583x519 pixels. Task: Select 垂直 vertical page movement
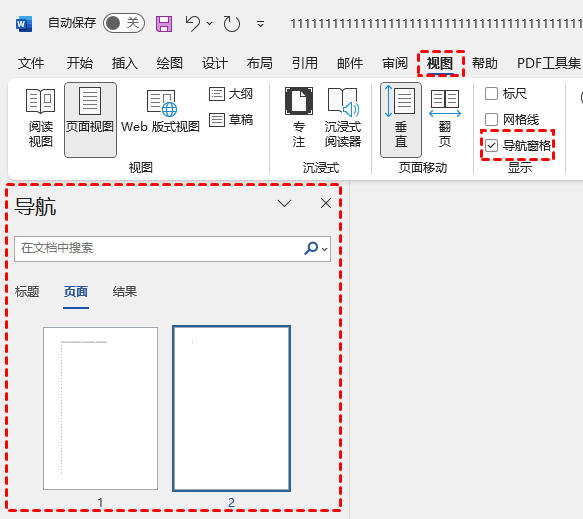(x=401, y=120)
